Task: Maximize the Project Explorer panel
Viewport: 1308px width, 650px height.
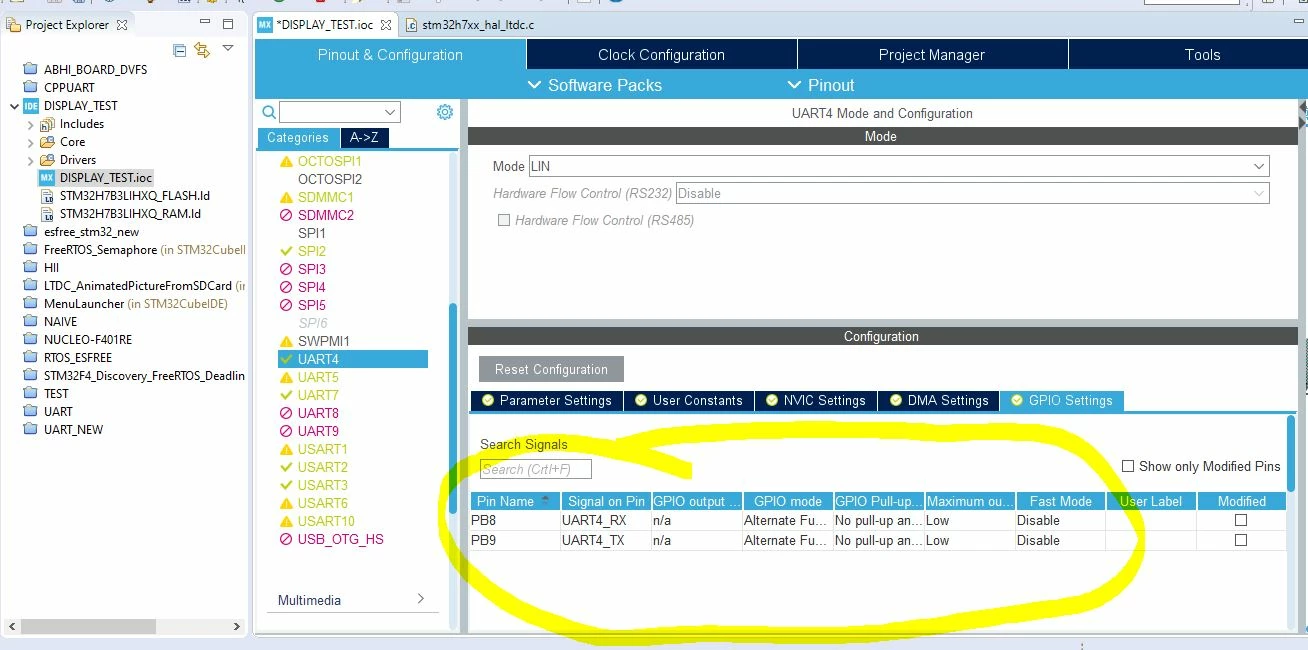Action: [x=228, y=24]
